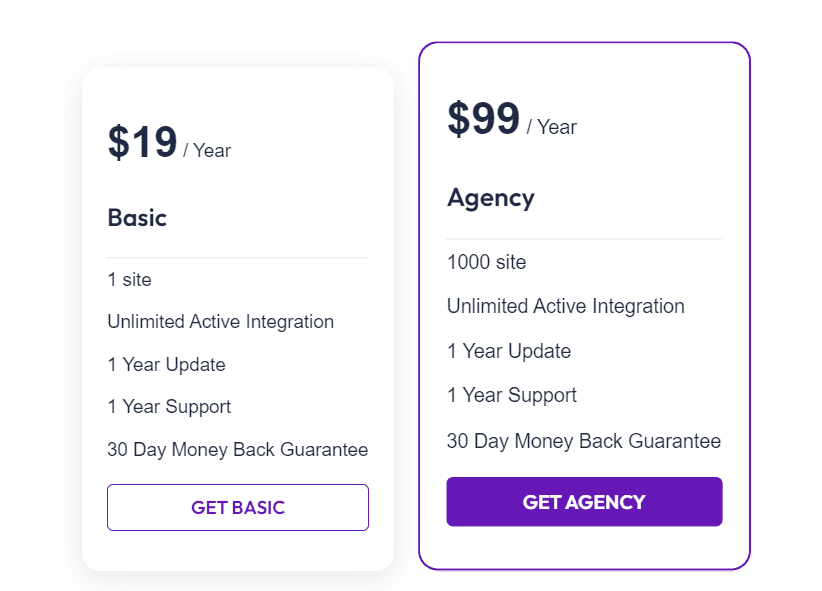The image size is (822, 591).
Task: Click 'Unlimited Active Integration' under Basic
Action: (221, 322)
